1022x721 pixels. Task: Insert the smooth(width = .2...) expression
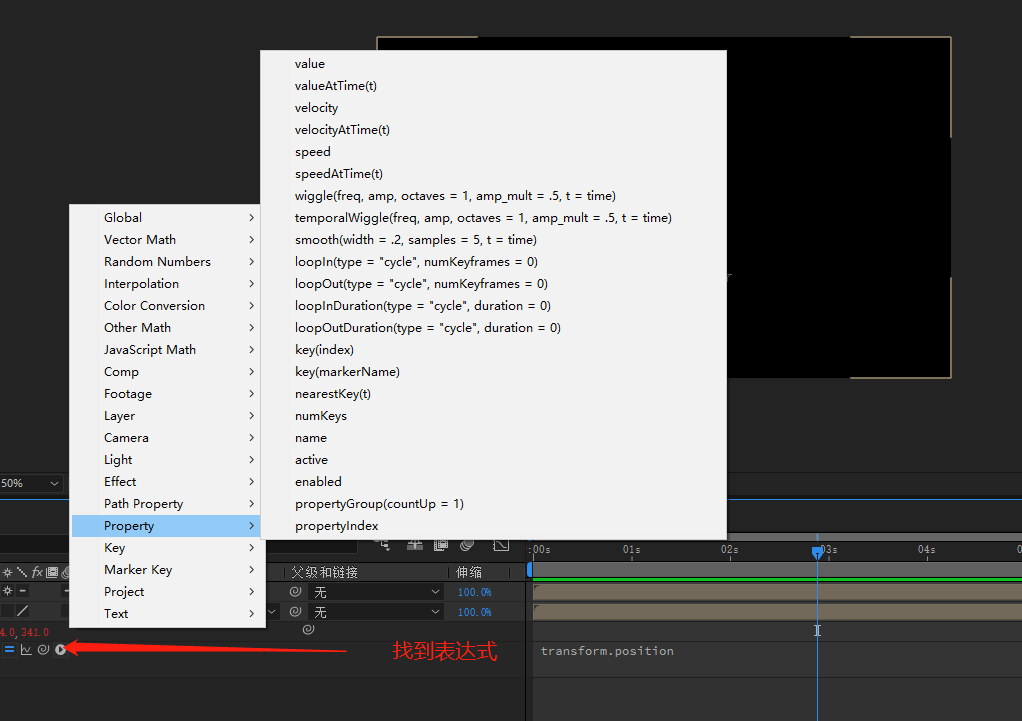pyautogui.click(x=493, y=240)
